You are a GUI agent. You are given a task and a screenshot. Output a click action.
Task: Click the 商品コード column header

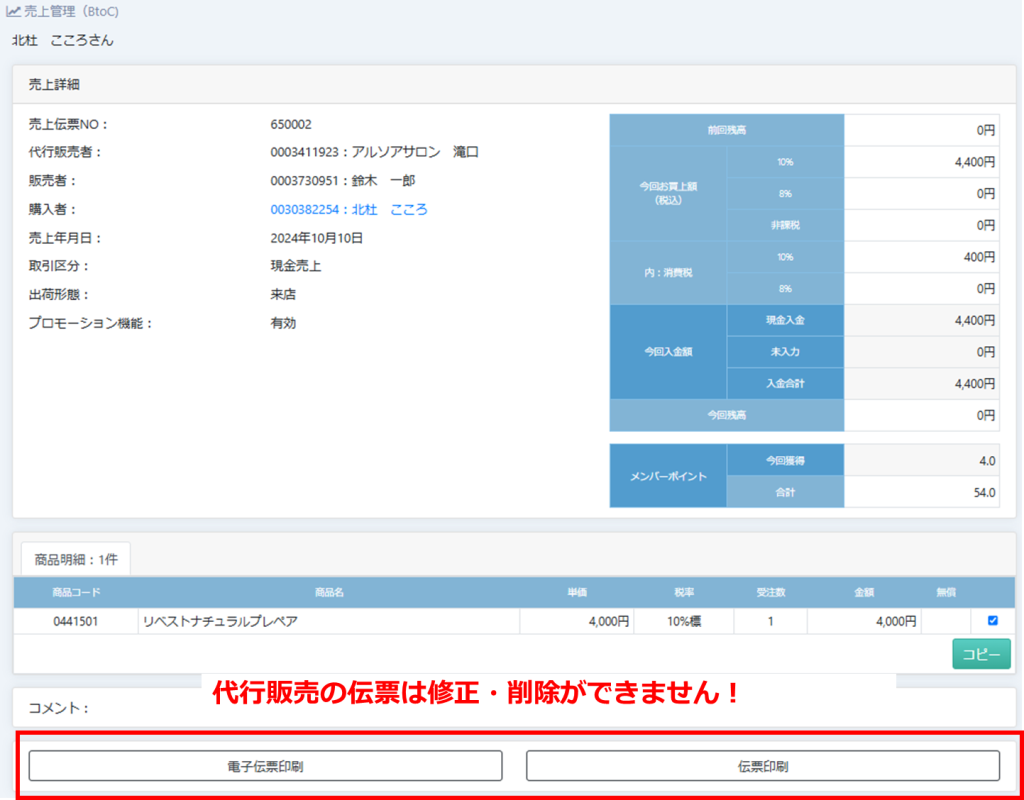click(76, 593)
